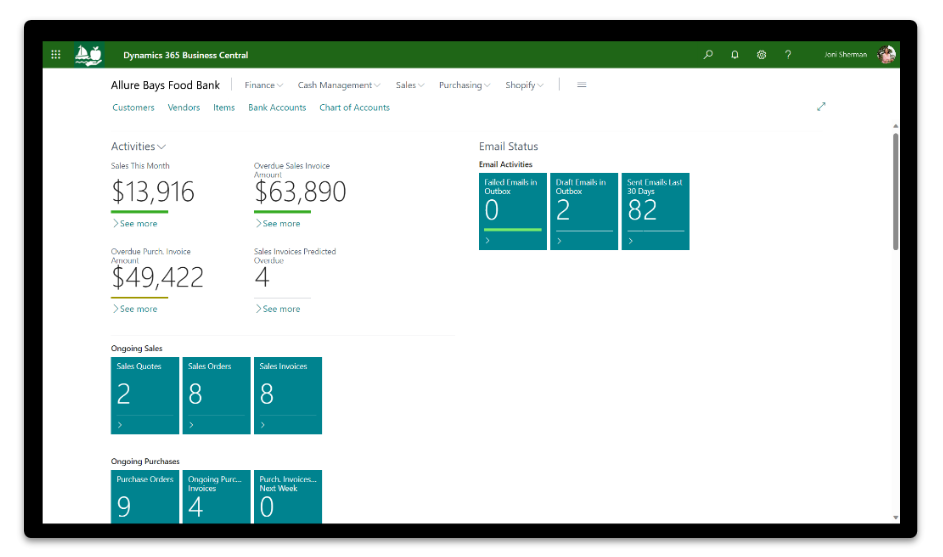Viewport: 943px width, 557px height.
Task: Click the scrollbar up arrow
Action: tap(895, 126)
